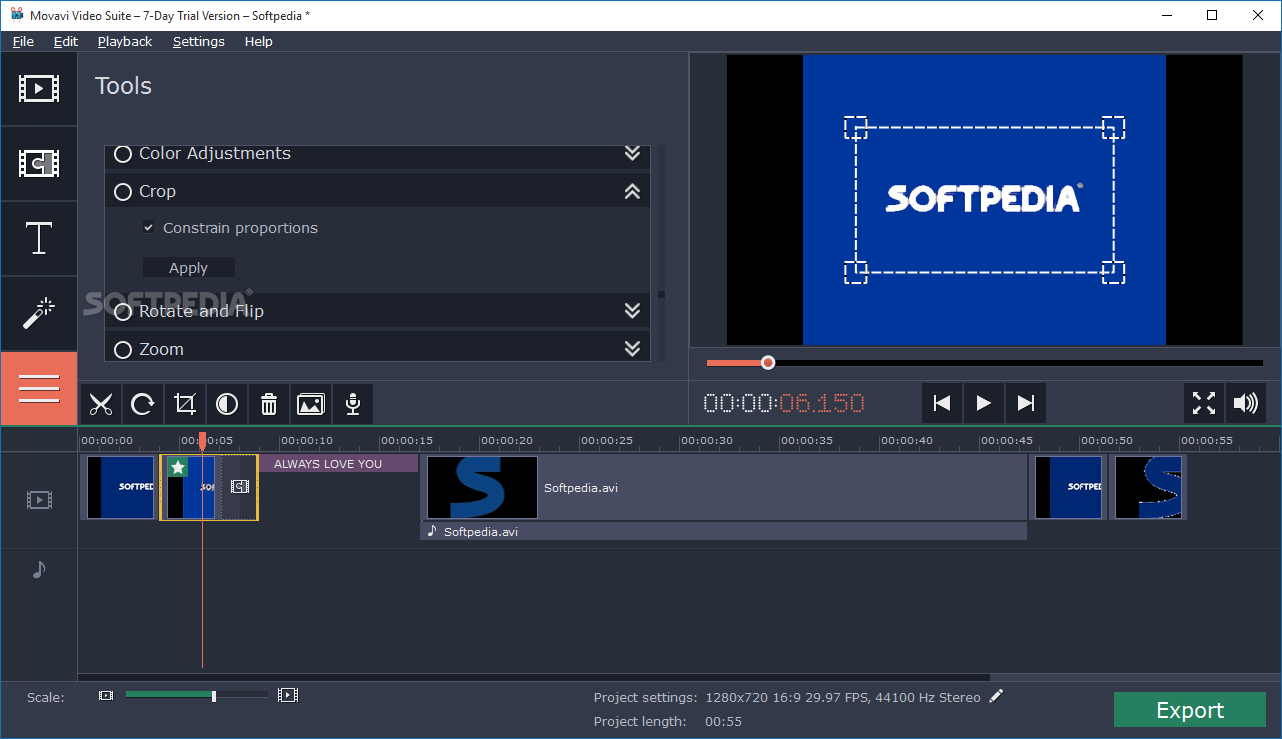1282x739 pixels.
Task: Select the Softpedia.avi video clip
Action: pyautogui.click(x=725, y=487)
